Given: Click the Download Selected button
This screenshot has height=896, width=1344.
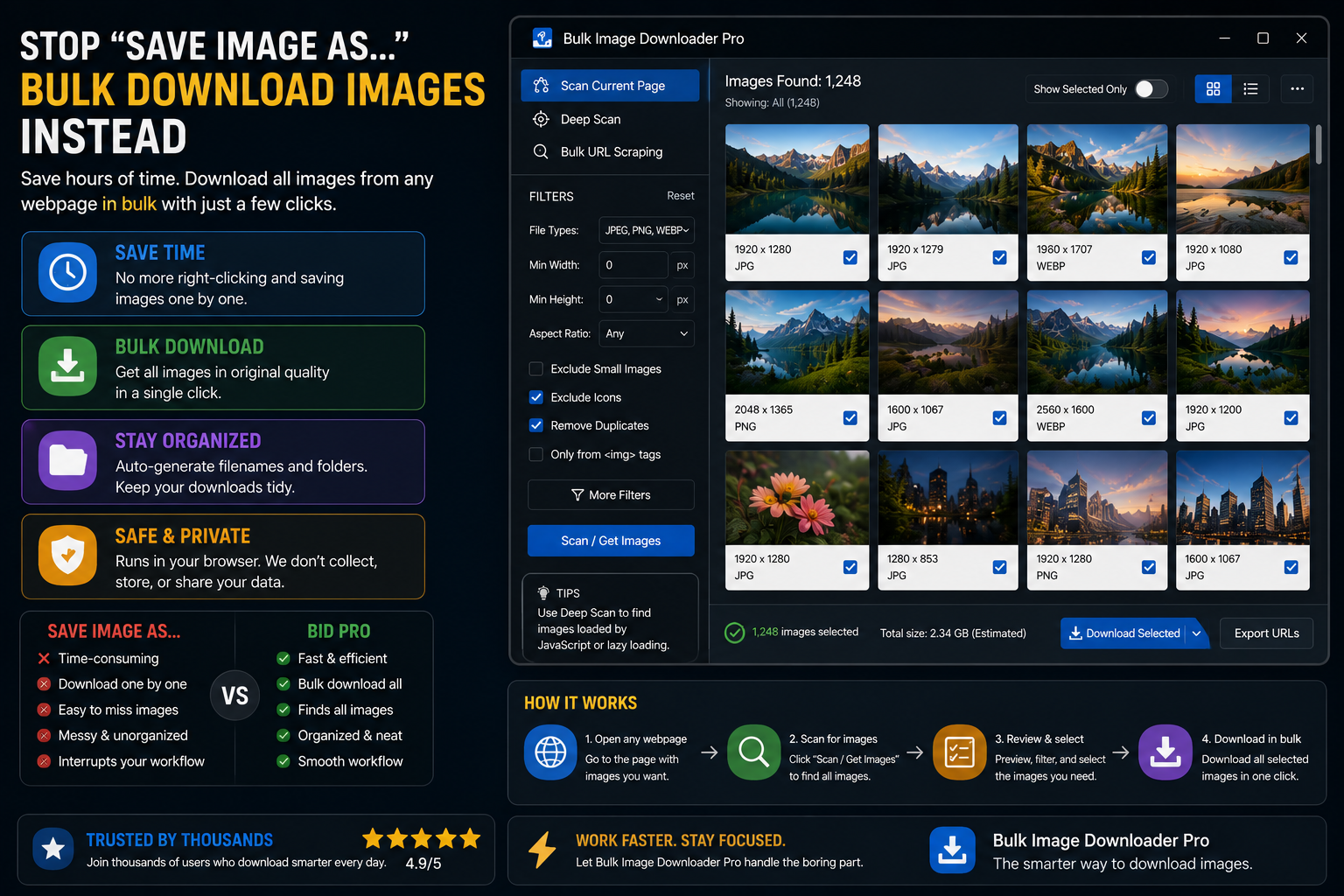Looking at the screenshot, I should tap(1123, 633).
